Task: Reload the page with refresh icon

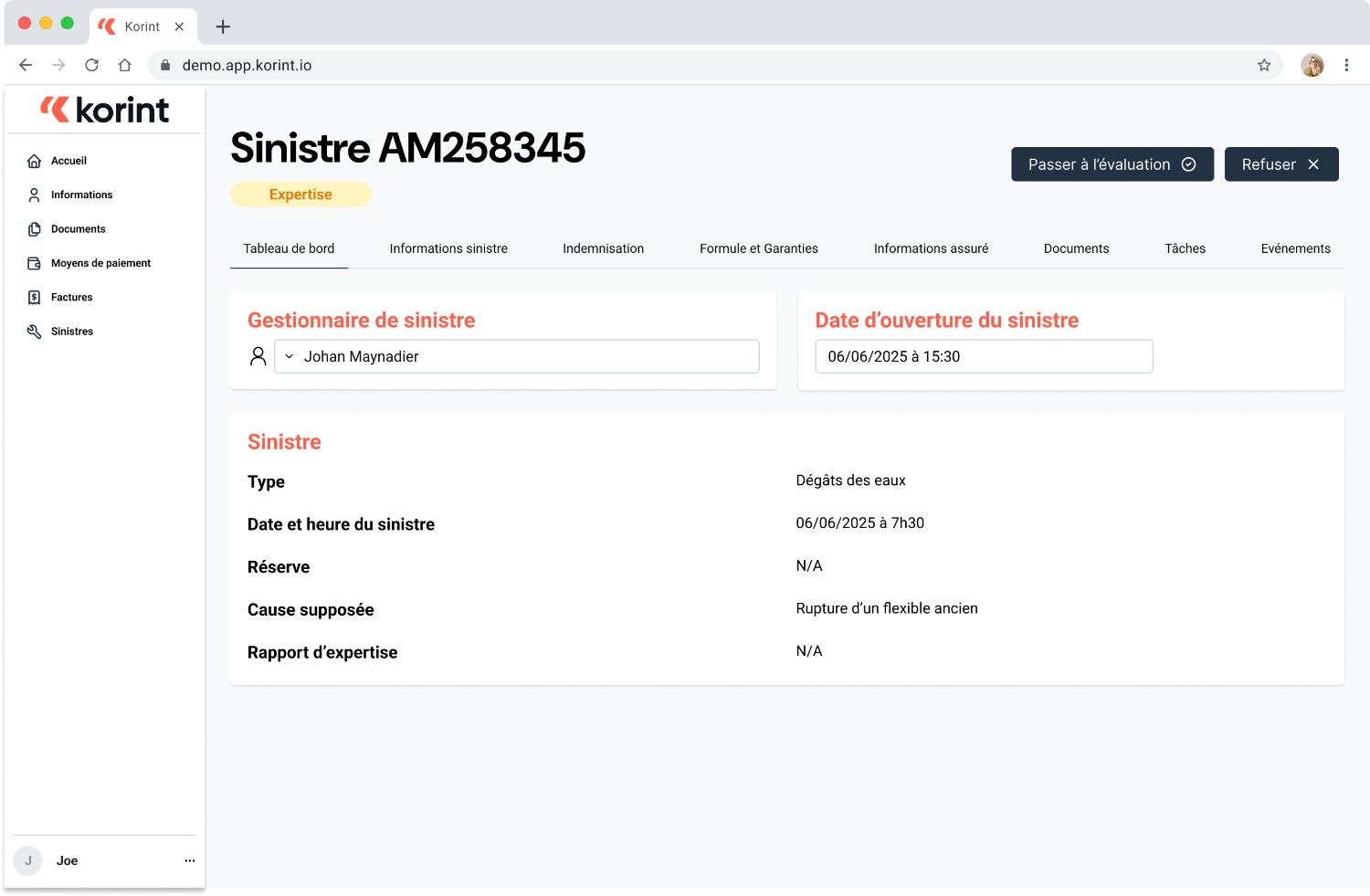Action: tap(91, 65)
